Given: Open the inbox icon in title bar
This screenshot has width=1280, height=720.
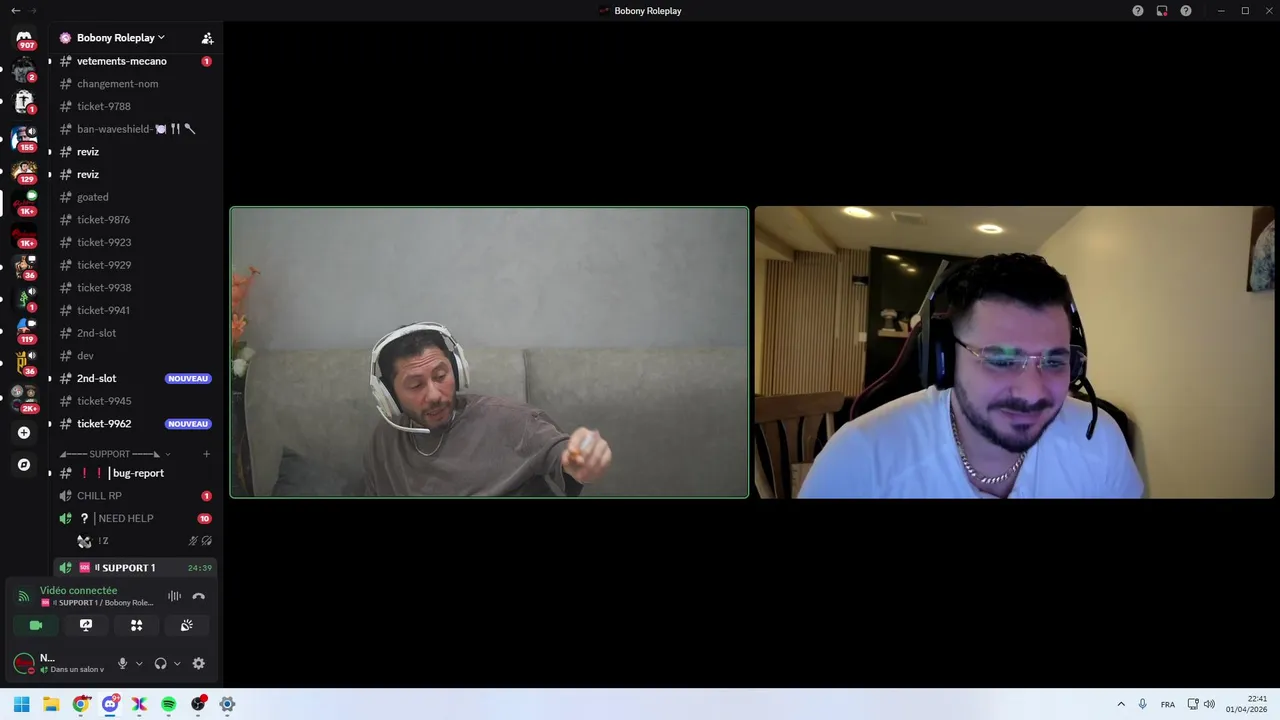Looking at the screenshot, I should pyautogui.click(x=1162, y=10).
